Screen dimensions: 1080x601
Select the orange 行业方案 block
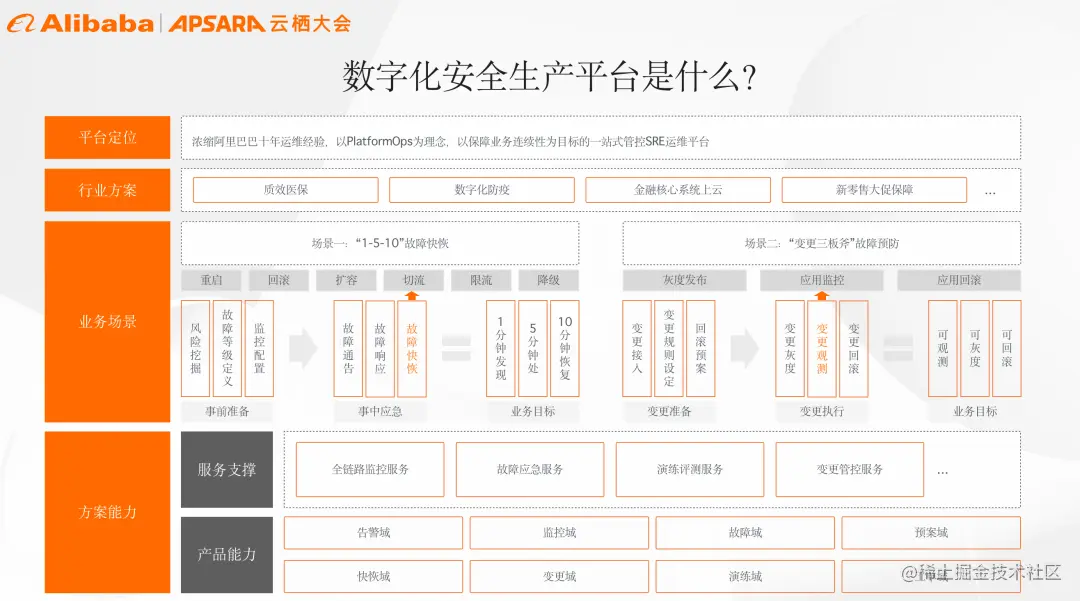107,190
